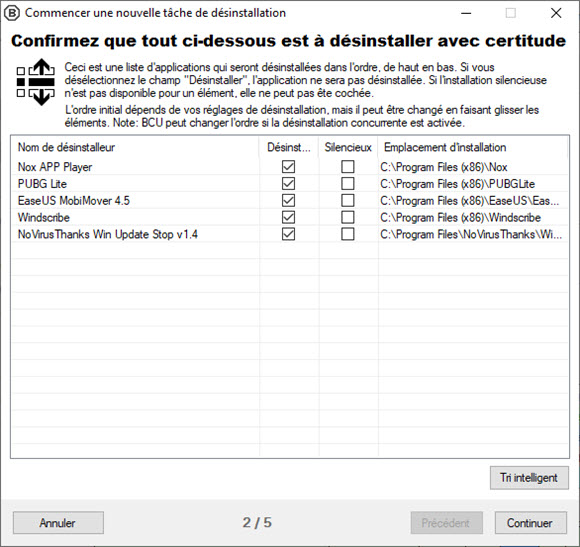Sort by Nom de désinstalleur column header
Viewport: 580px width, 547px height.
coord(135,147)
